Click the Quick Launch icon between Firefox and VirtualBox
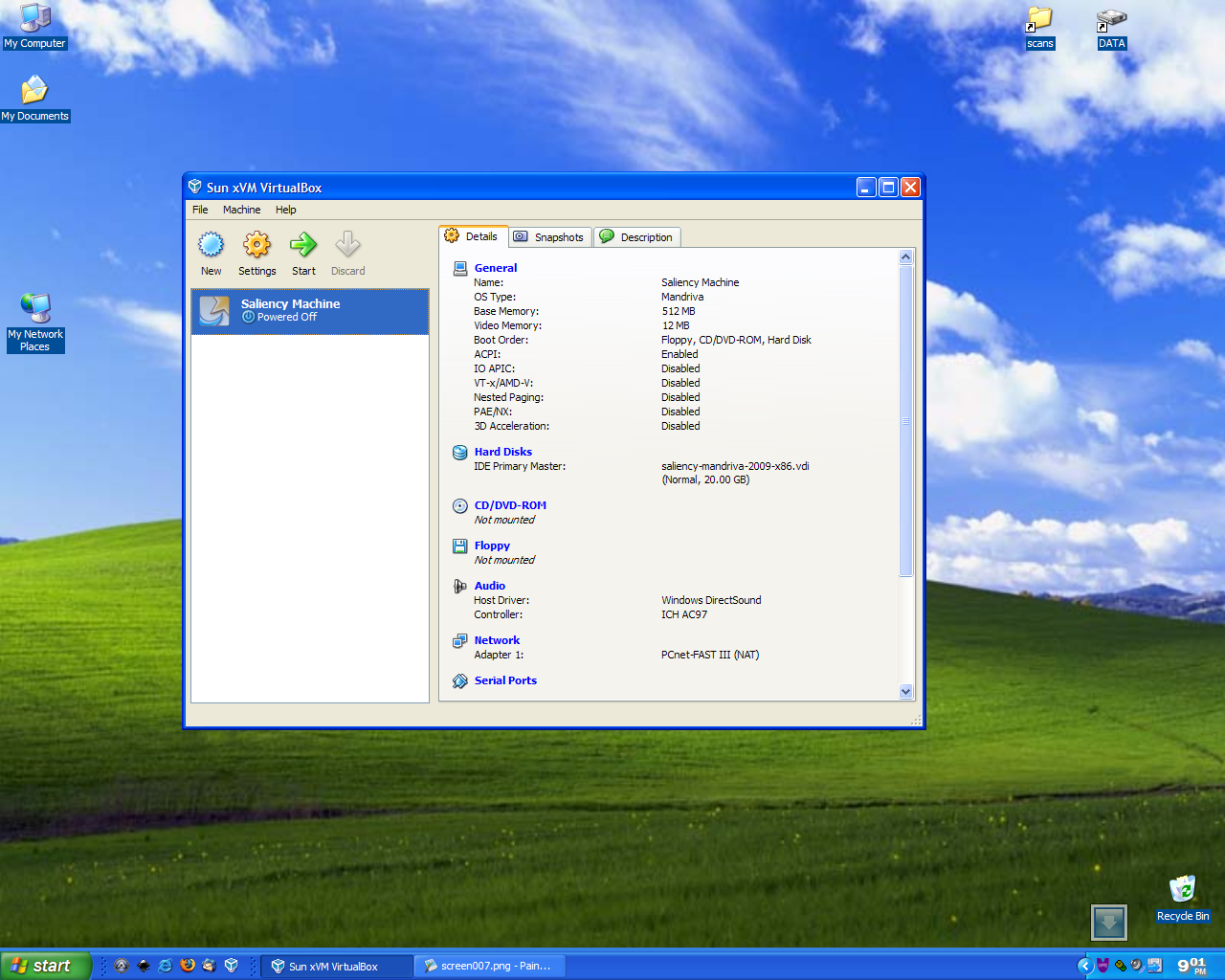 (x=209, y=966)
